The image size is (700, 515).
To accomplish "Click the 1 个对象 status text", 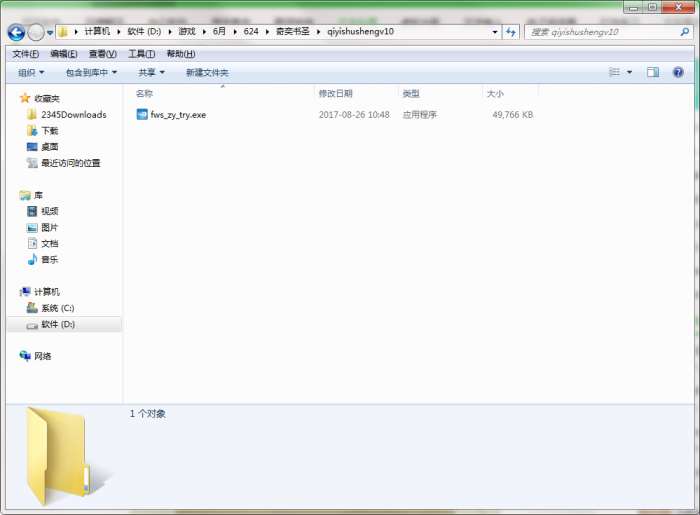I will (x=148, y=414).
